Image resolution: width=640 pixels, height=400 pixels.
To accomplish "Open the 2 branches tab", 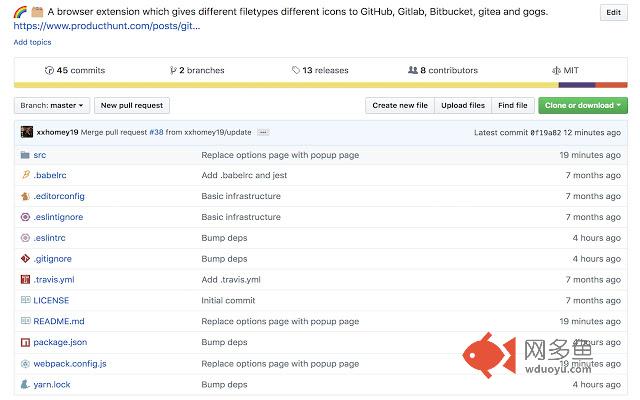I will tap(197, 70).
